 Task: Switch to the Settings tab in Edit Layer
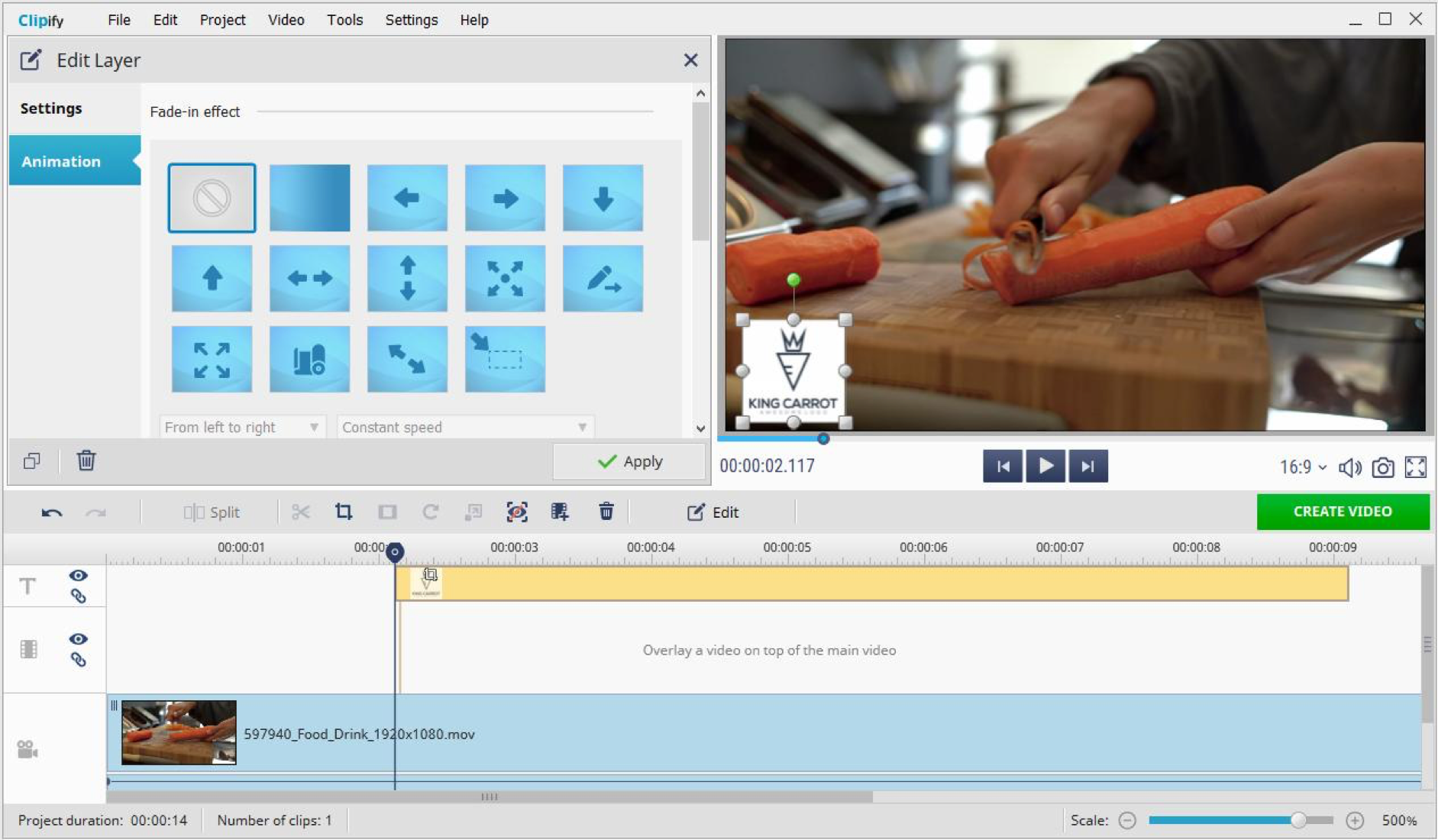[x=50, y=108]
